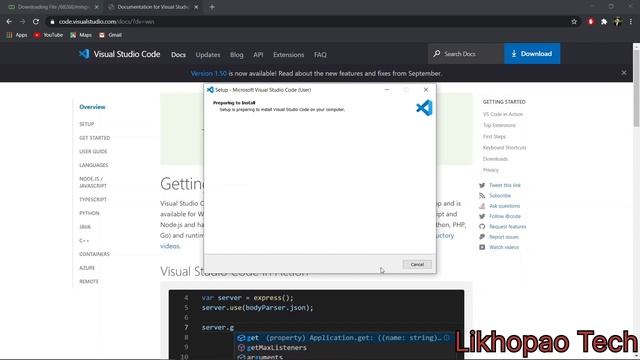Image resolution: width=640 pixels, height=360 pixels.
Task: Dismiss the version announcement banner
Action: [x=624, y=73]
